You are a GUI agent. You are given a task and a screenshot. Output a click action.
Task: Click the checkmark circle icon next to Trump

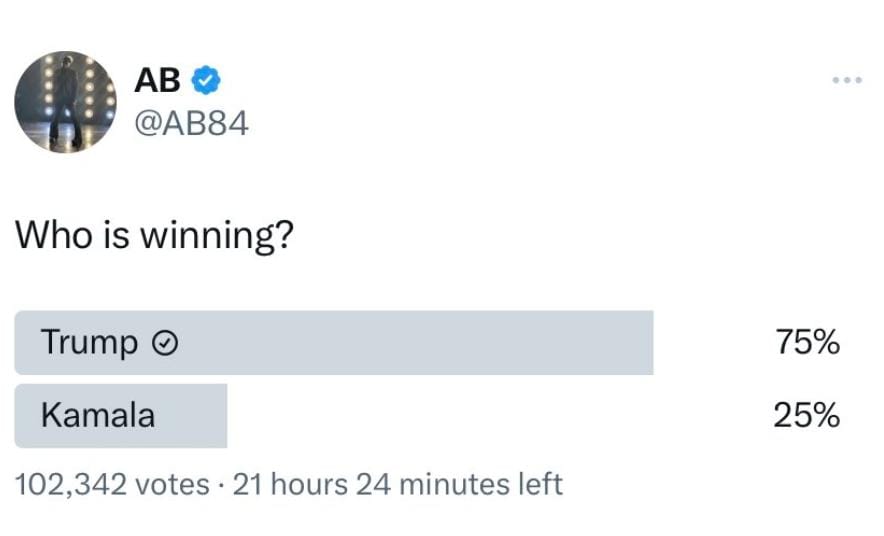click(x=166, y=344)
